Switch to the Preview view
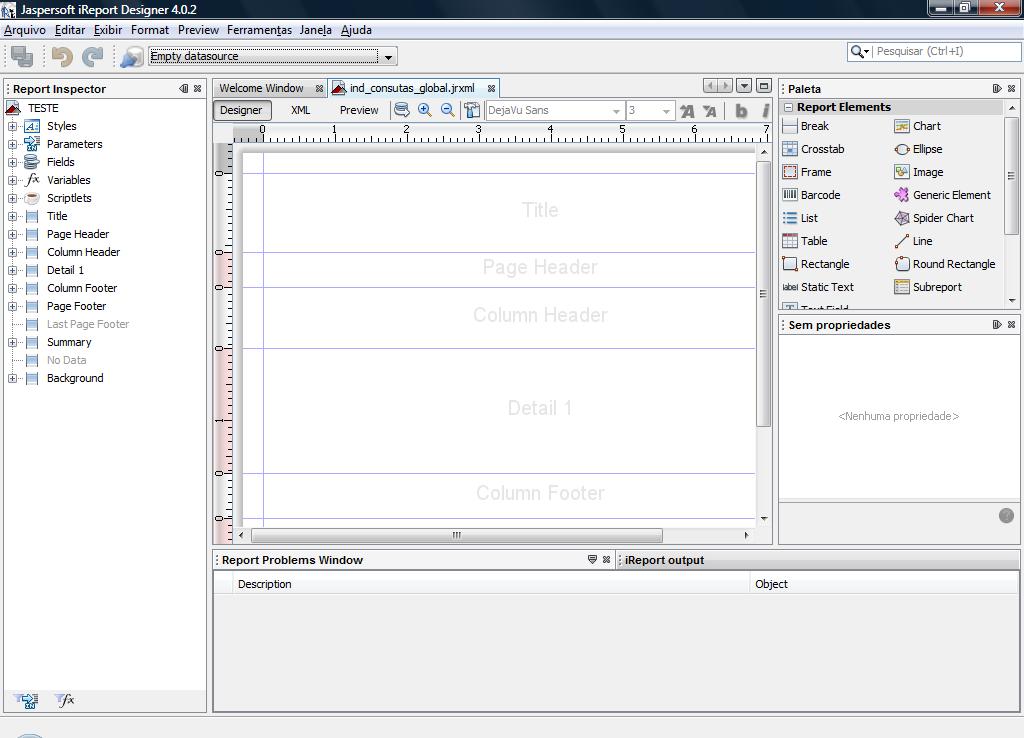Image resolution: width=1024 pixels, height=738 pixels. click(359, 110)
